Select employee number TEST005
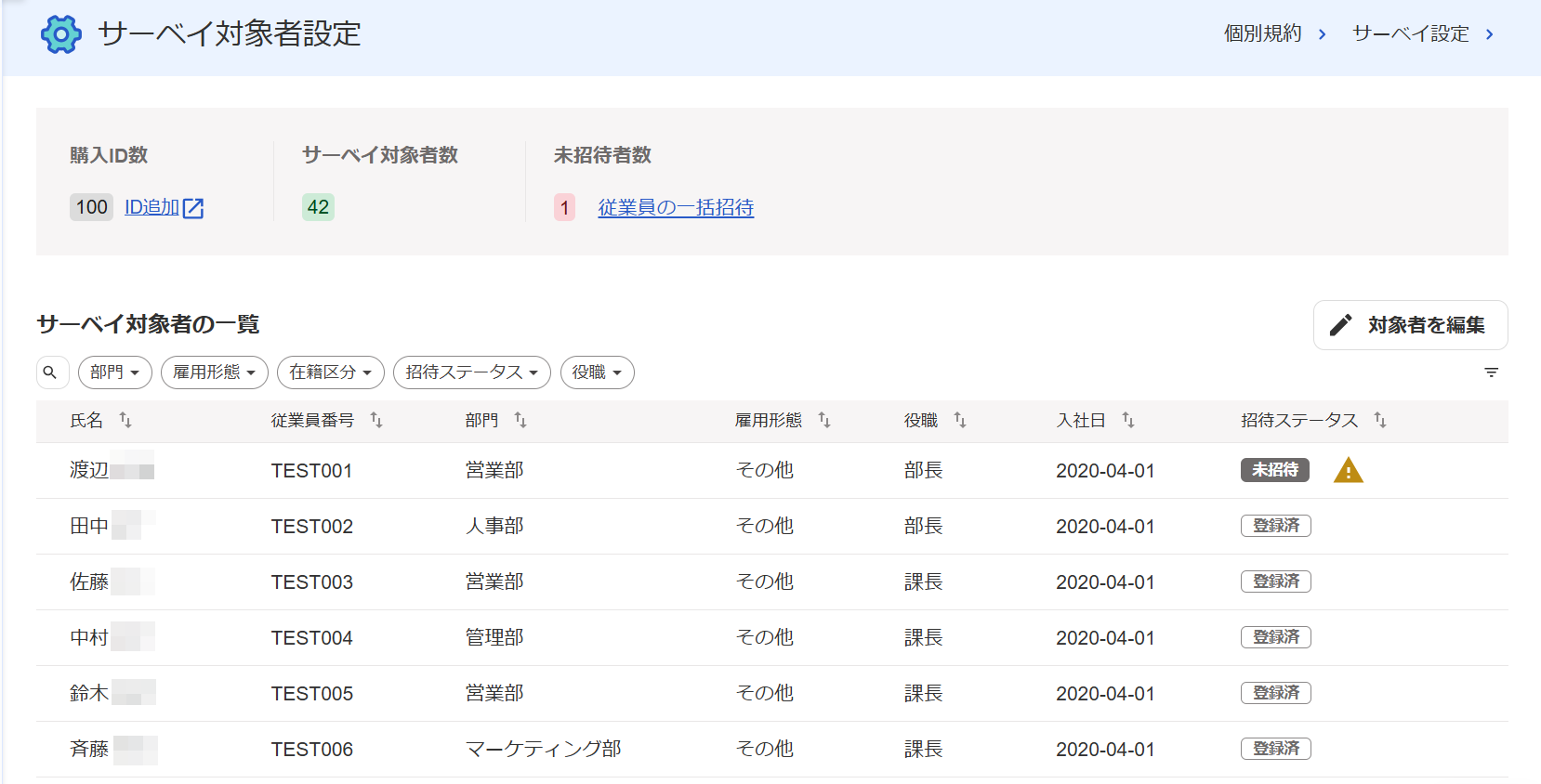Image resolution: width=1541 pixels, height=784 pixels. 311,694
